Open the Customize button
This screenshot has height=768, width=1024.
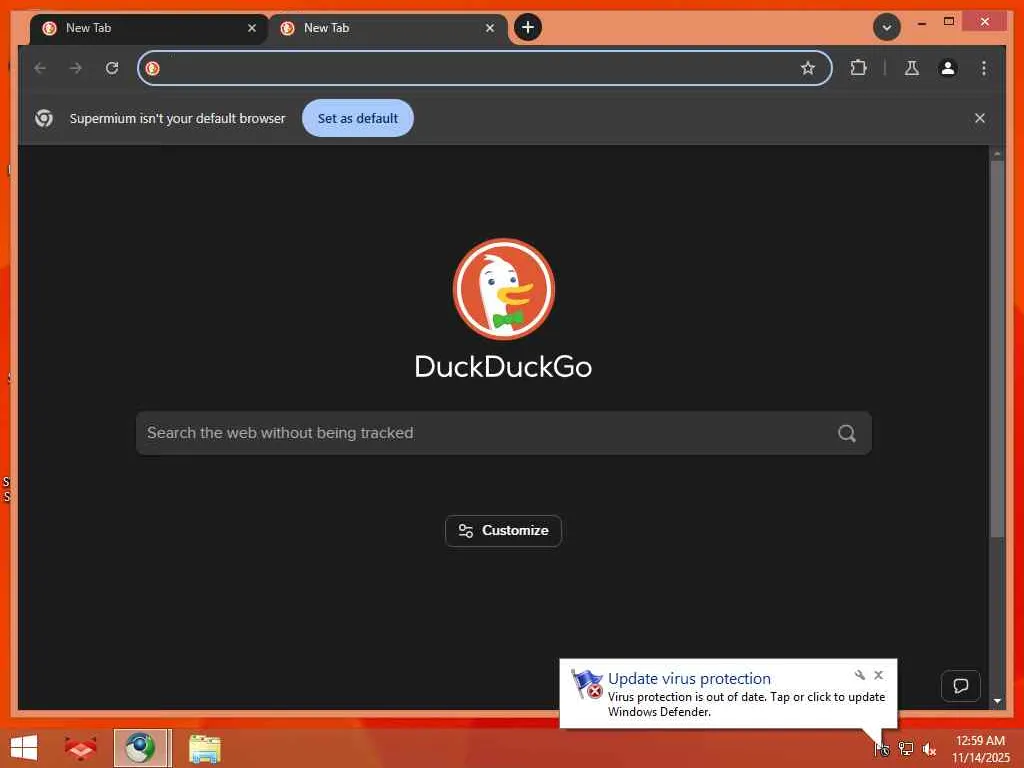pos(504,531)
